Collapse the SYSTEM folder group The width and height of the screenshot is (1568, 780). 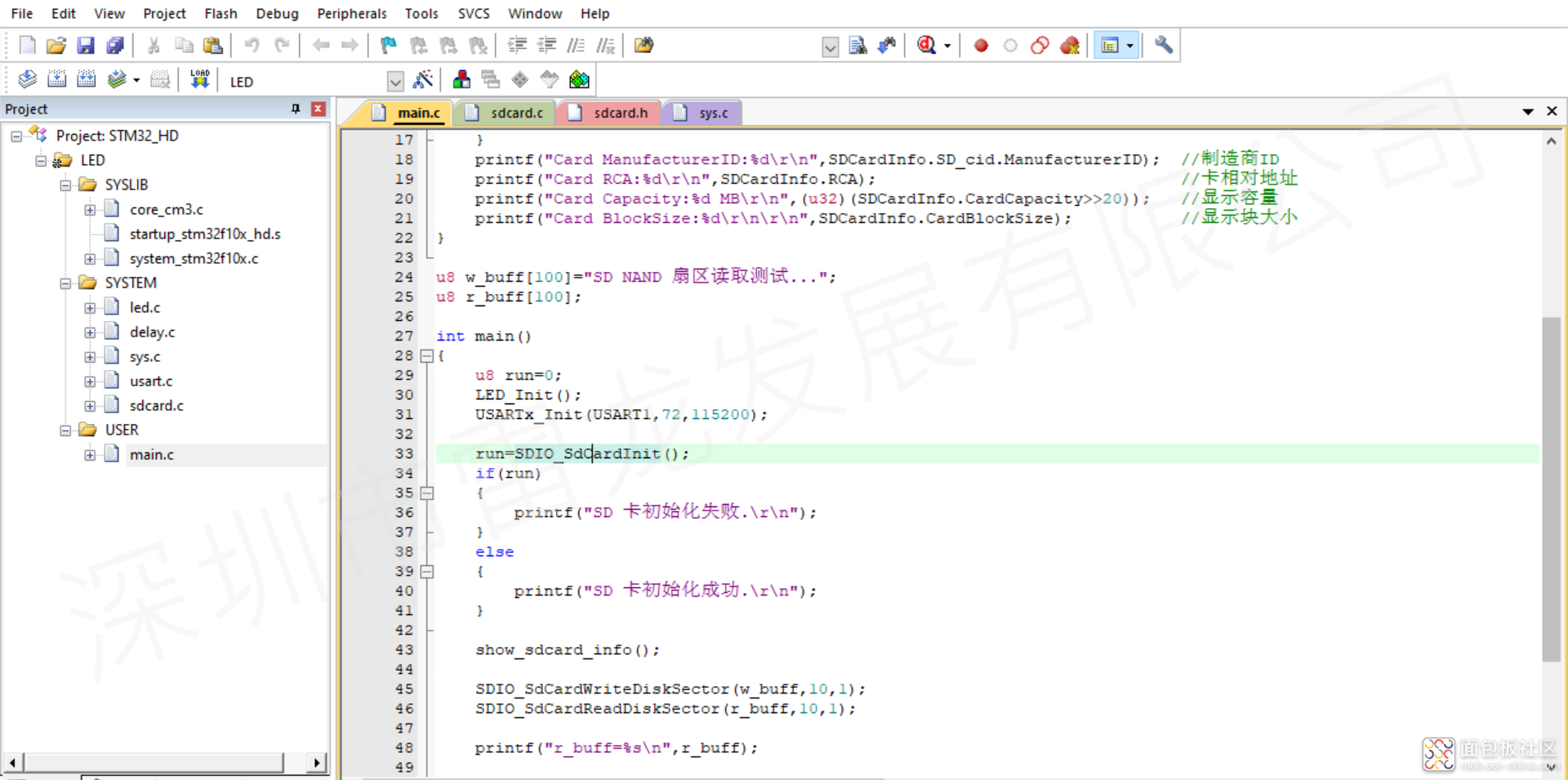coord(65,283)
